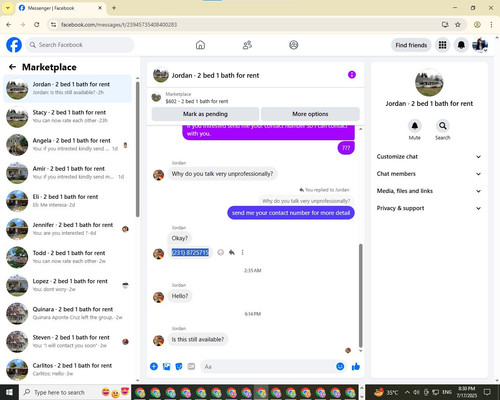Viewport: 500px width, 400px height.
Task: Click volume icon in system tray
Action: pos(417,392)
